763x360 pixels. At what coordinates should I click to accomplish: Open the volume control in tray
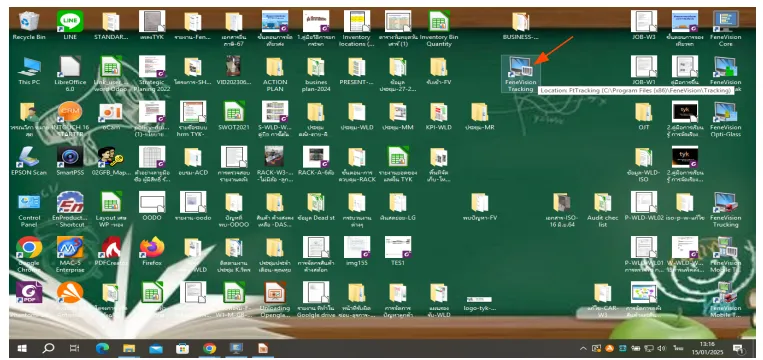(661, 348)
